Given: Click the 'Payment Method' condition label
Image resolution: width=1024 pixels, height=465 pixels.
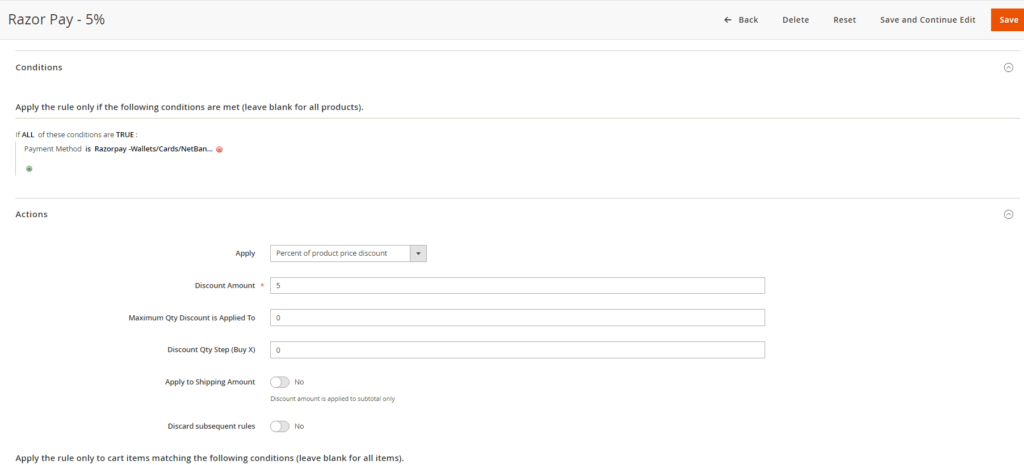Looking at the screenshot, I should pos(53,149).
